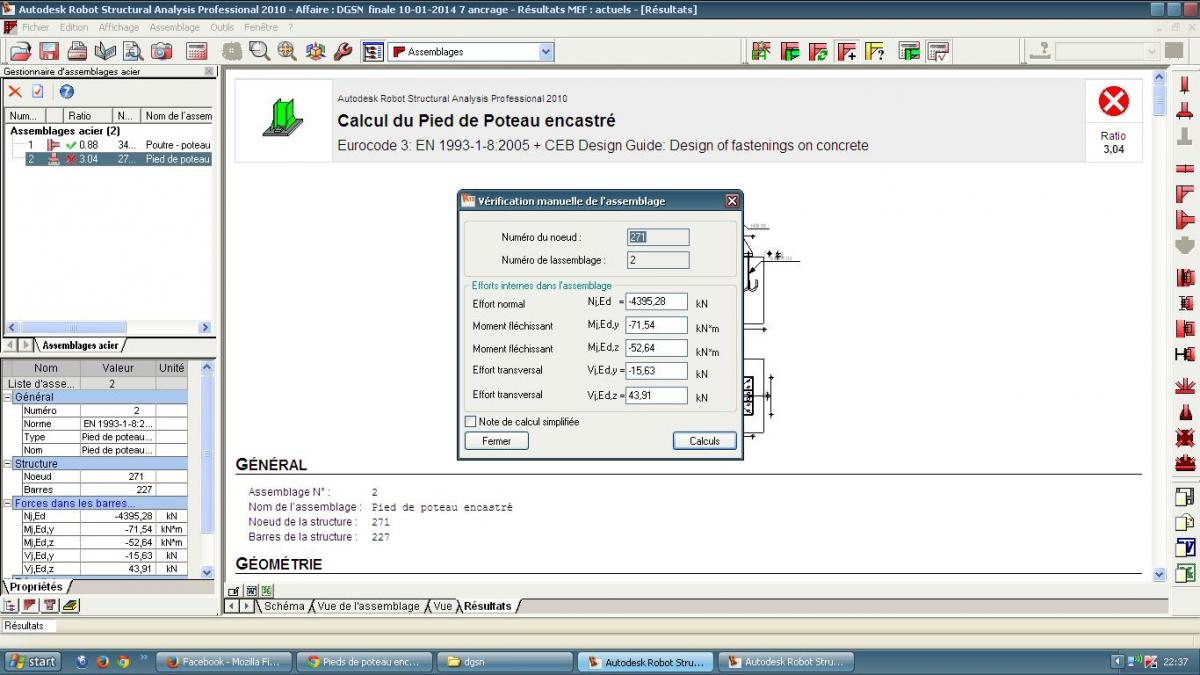The image size is (1200, 675).
Task: Delete assembly with red X icon
Action: [15, 91]
